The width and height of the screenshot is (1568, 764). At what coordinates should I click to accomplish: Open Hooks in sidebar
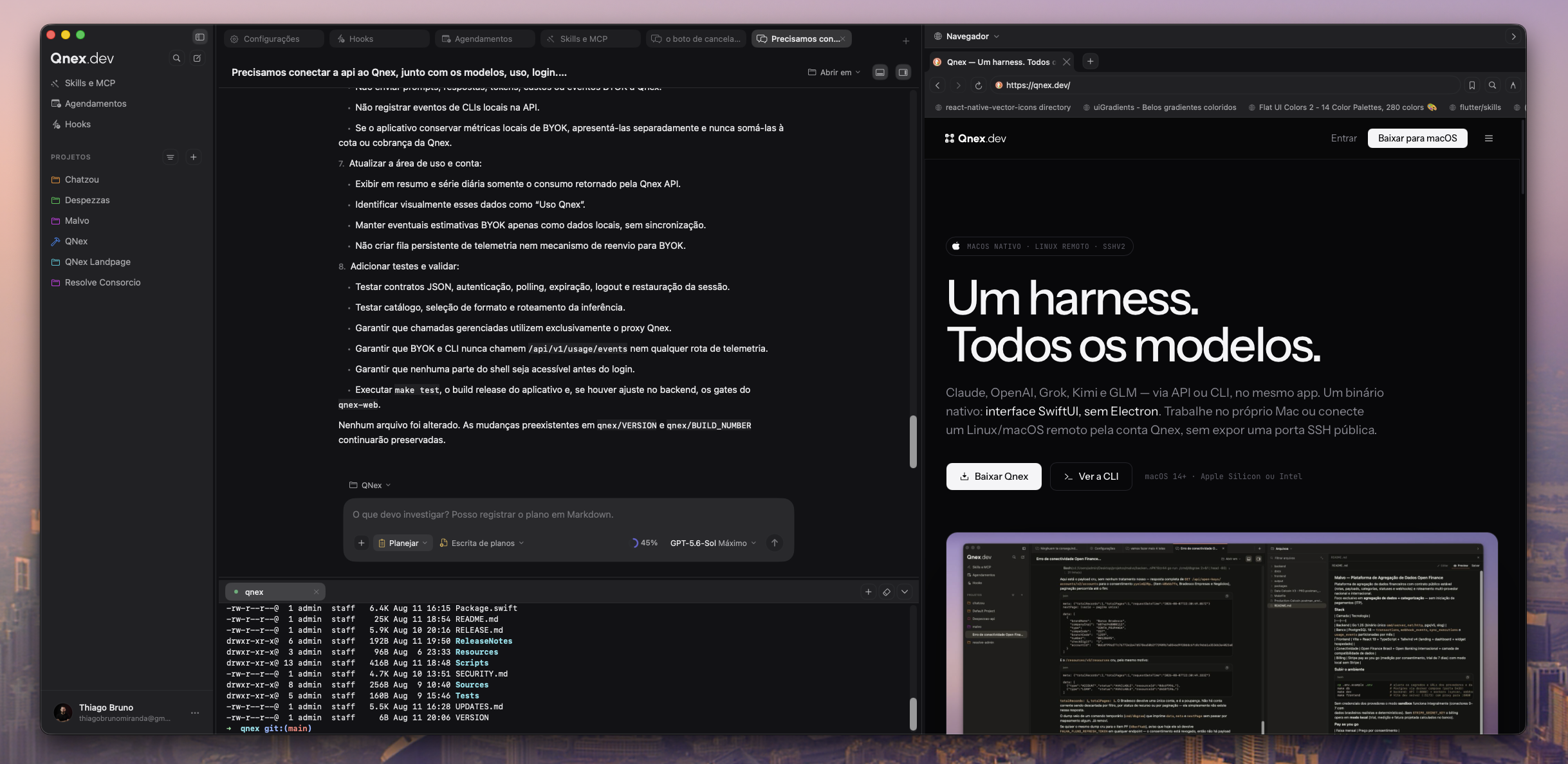point(71,124)
